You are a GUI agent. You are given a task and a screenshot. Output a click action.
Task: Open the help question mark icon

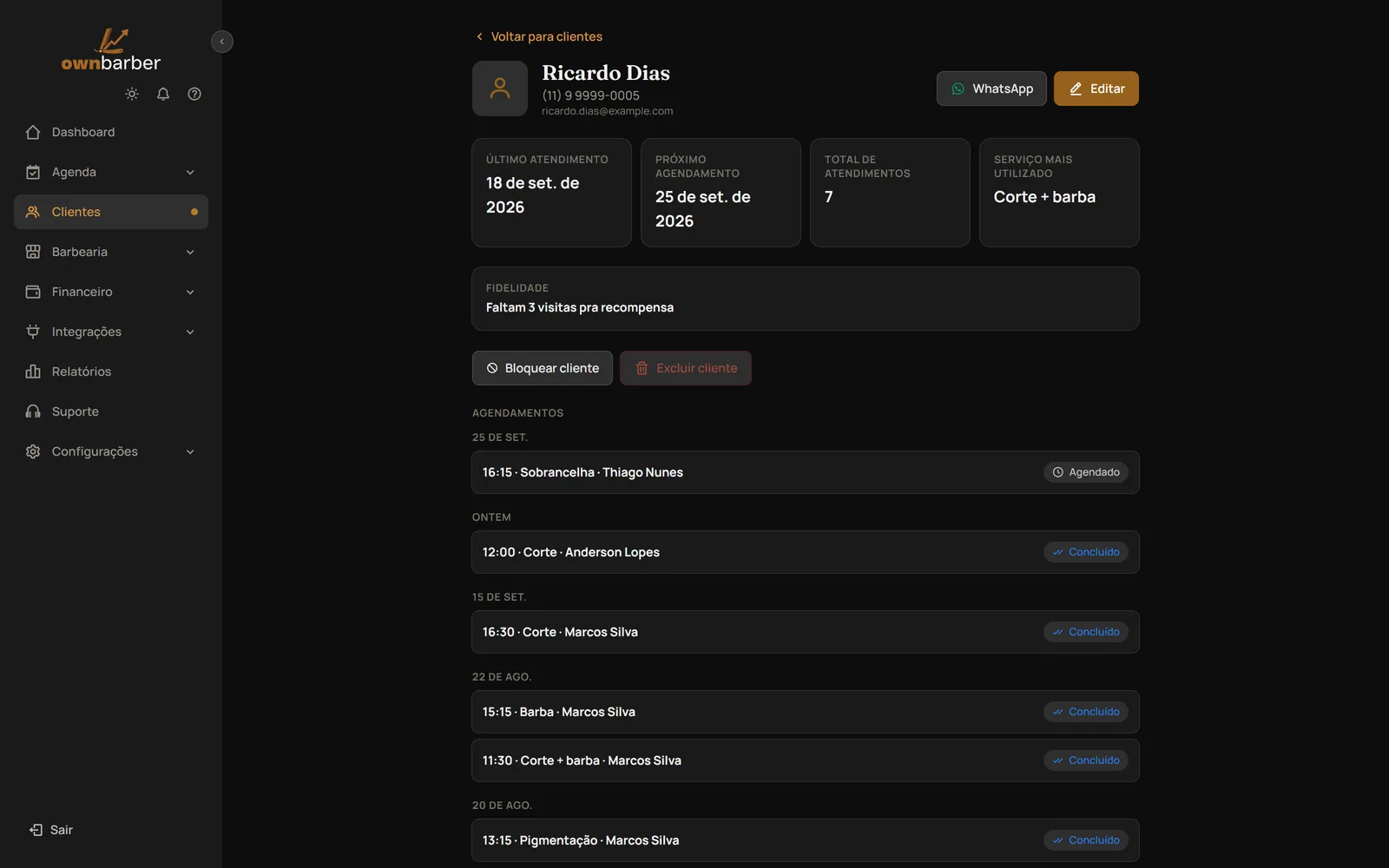(x=194, y=94)
